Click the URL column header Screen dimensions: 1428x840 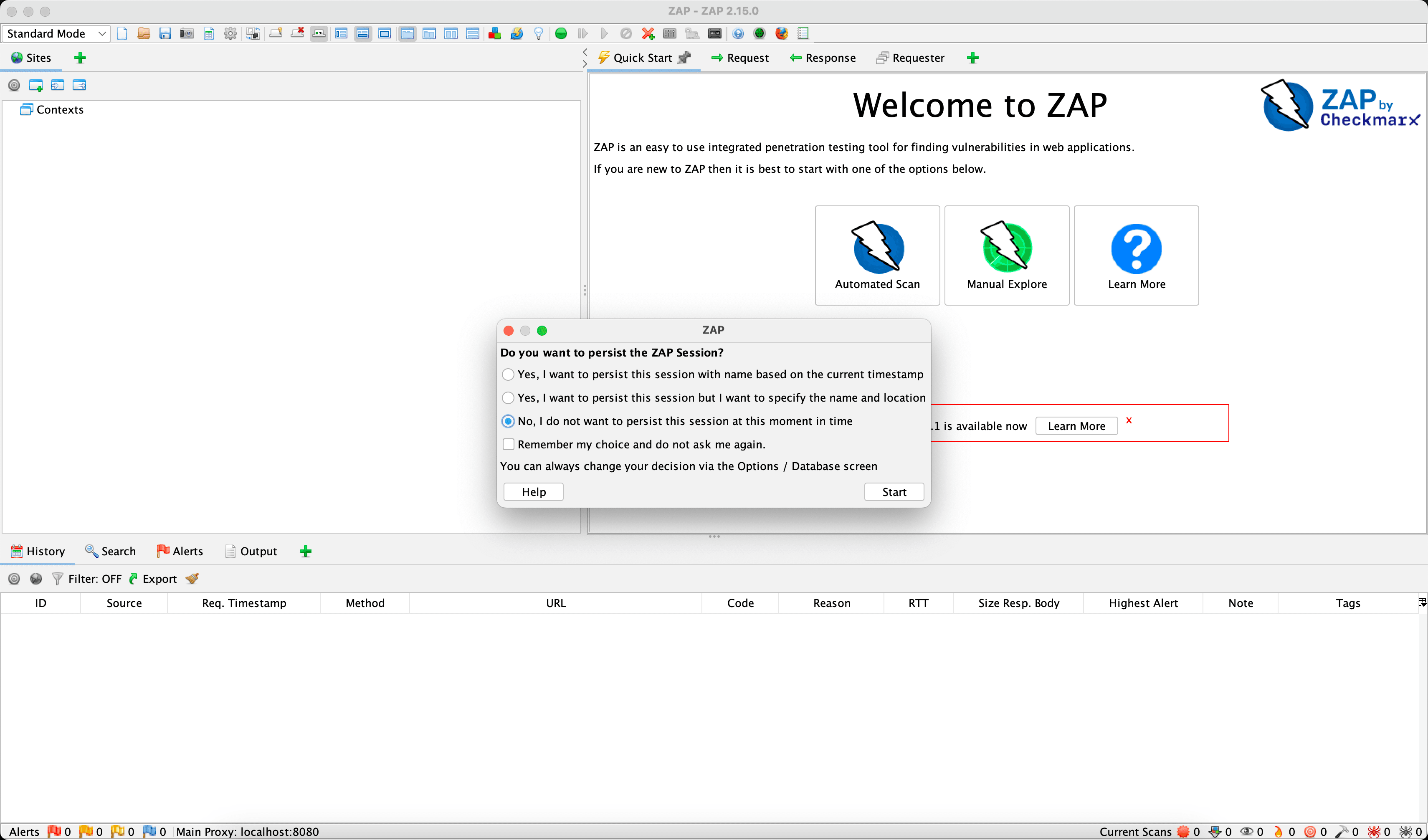coord(555,603)
